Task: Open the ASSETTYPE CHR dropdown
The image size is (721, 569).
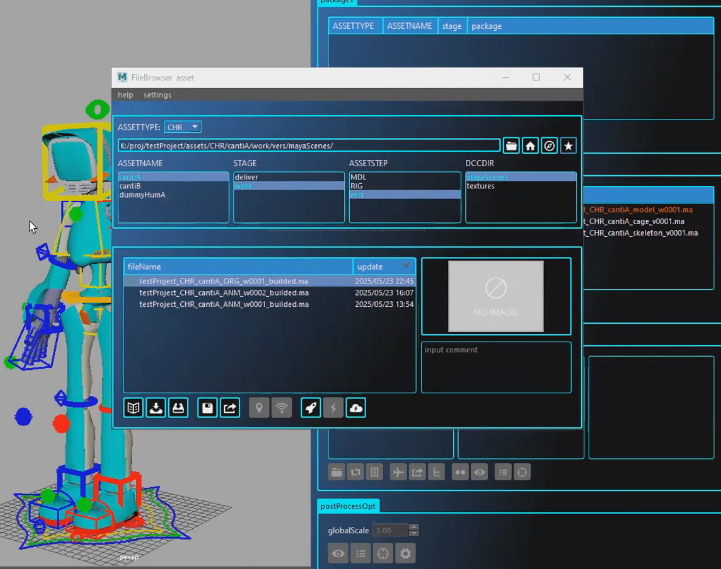Action: pyautogui.click(x=183, y=127)
